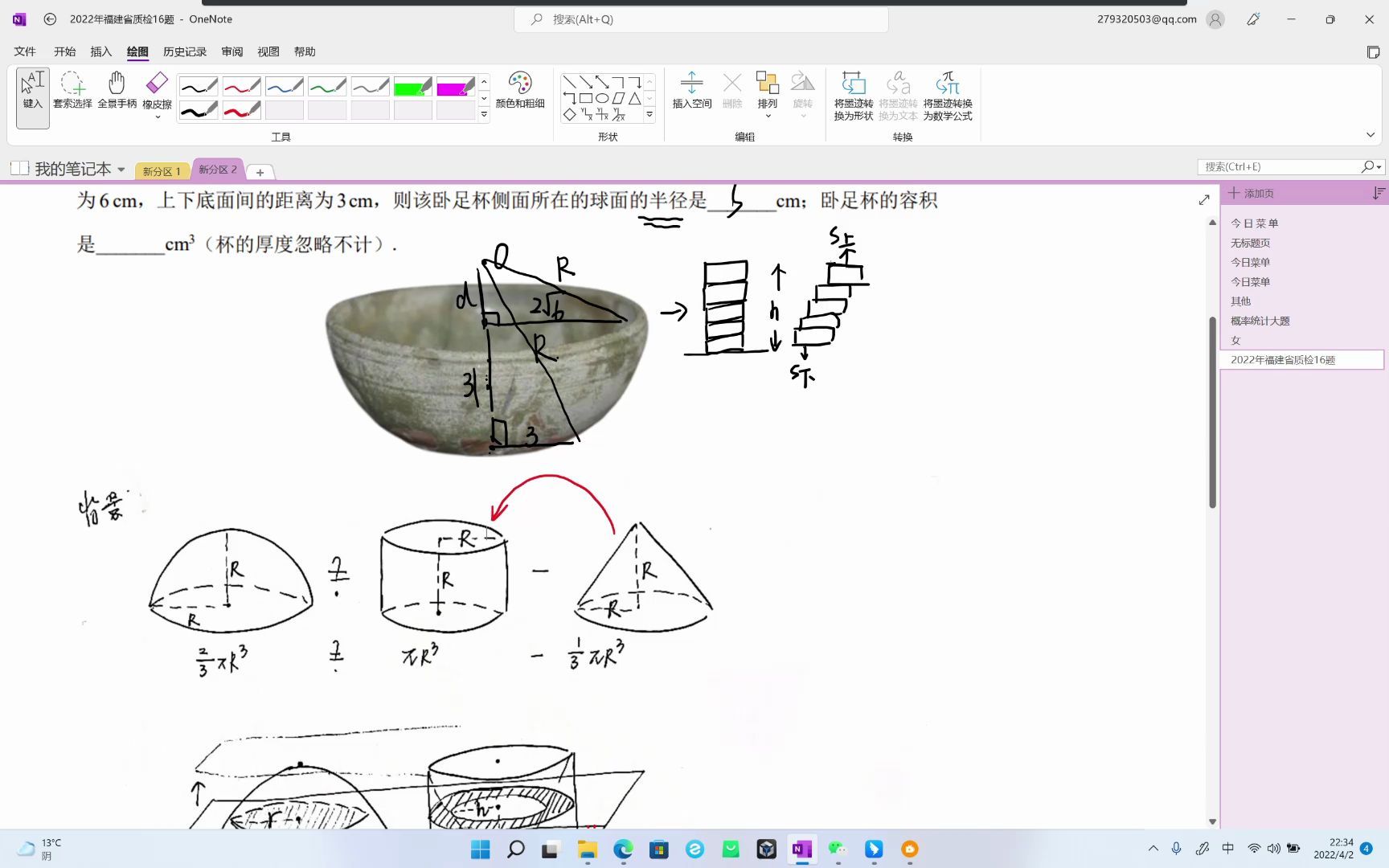Viewport: 1389px width, 868px height.
Task: Click the vertical page scrollbar thumb
Action: pyautogui.click(x=1212, y=412)
